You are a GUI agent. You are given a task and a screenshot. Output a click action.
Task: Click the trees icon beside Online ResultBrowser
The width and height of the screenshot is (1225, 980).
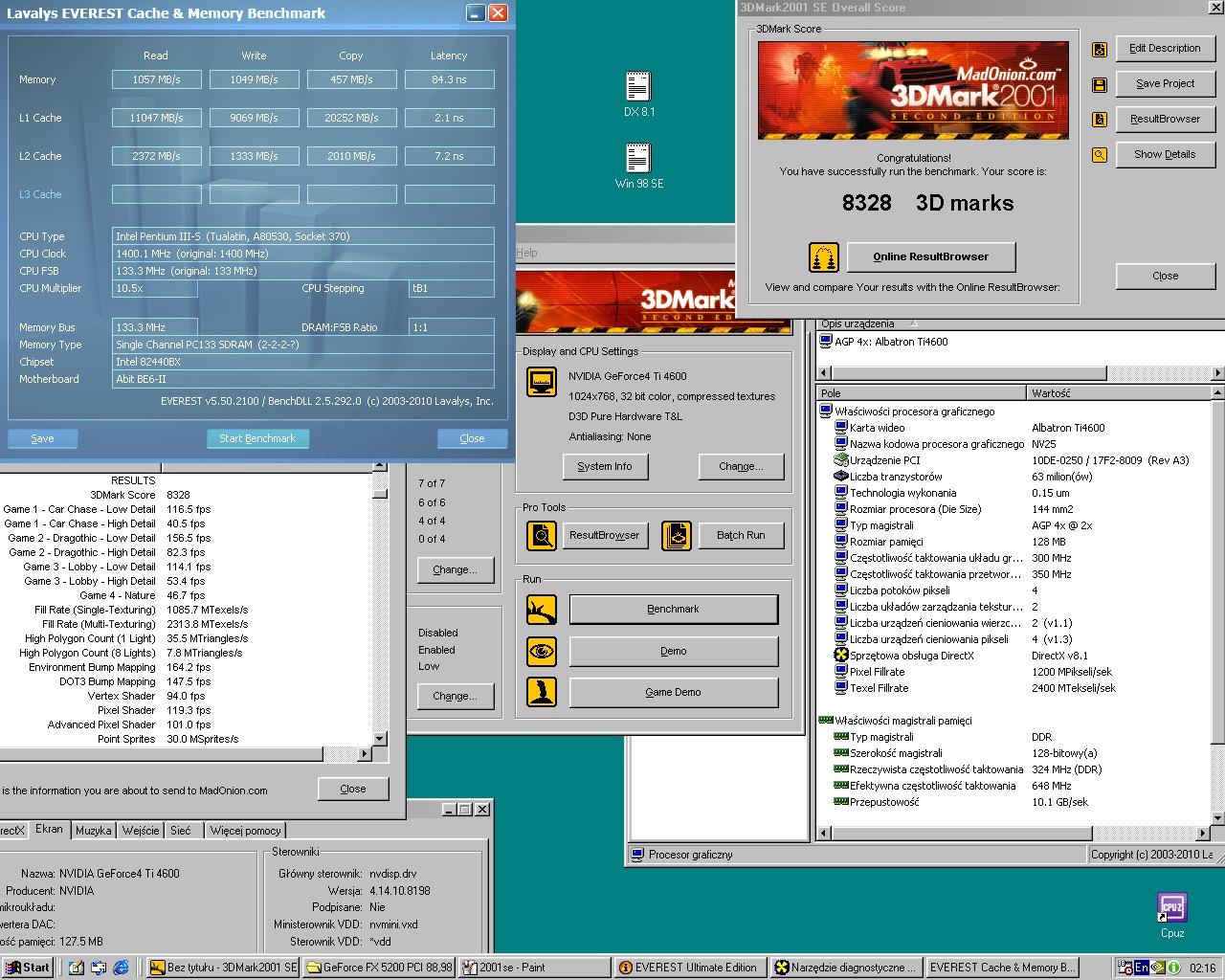click(x=824, y=256)
